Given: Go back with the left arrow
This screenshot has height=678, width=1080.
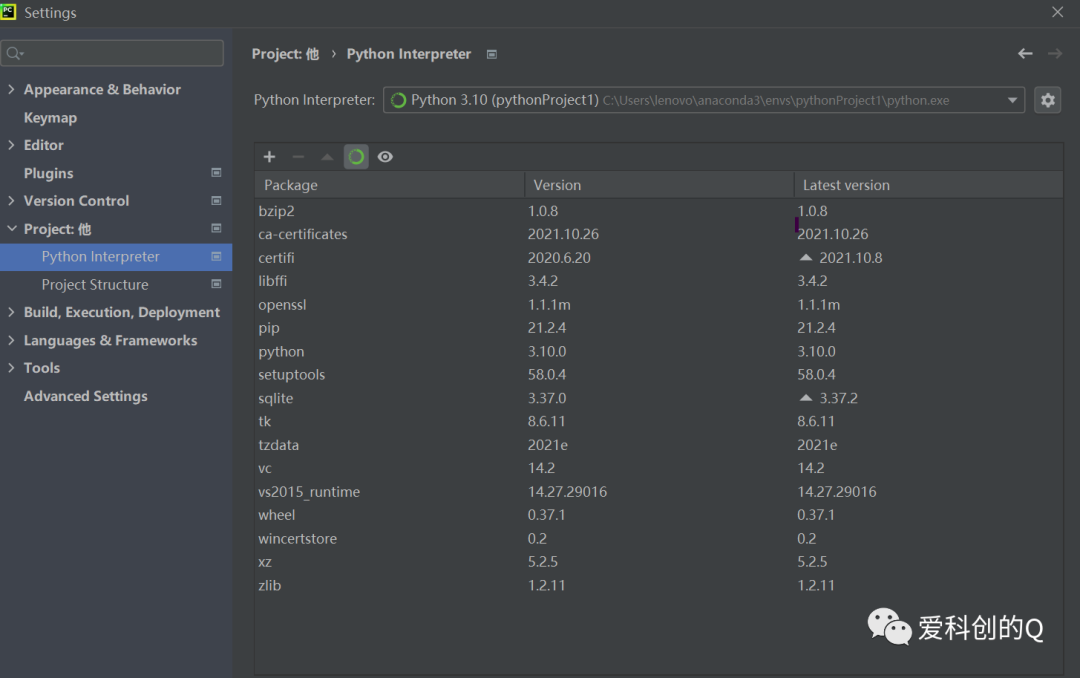Looking at the screenshot, I should click(1025, 54).
